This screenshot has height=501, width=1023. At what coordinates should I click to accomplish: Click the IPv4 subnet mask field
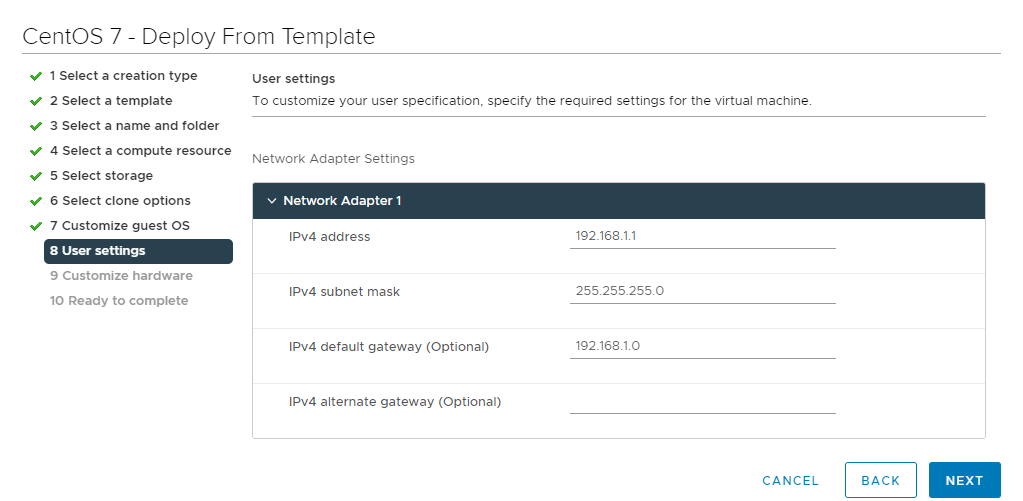(703, 292)
